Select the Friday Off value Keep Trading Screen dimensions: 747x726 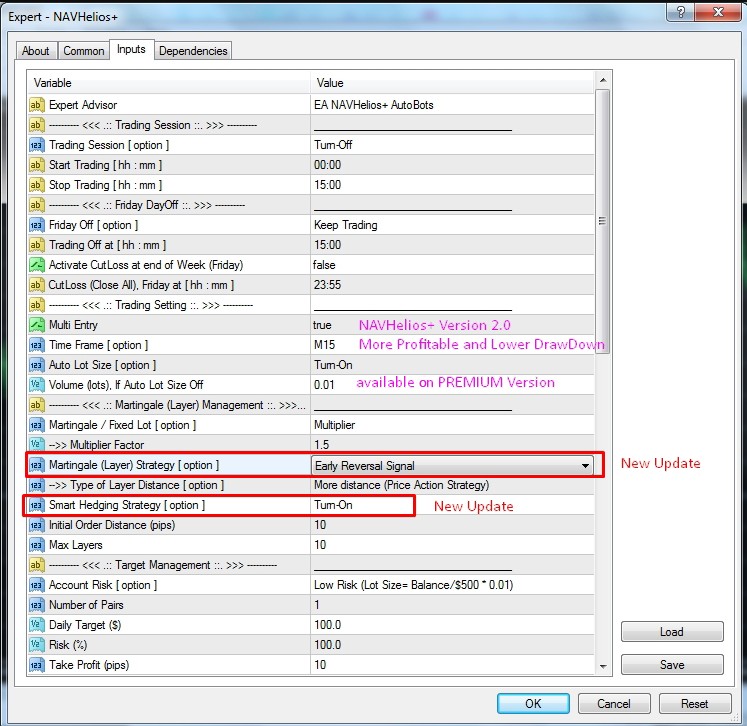[x=345, y=225]
